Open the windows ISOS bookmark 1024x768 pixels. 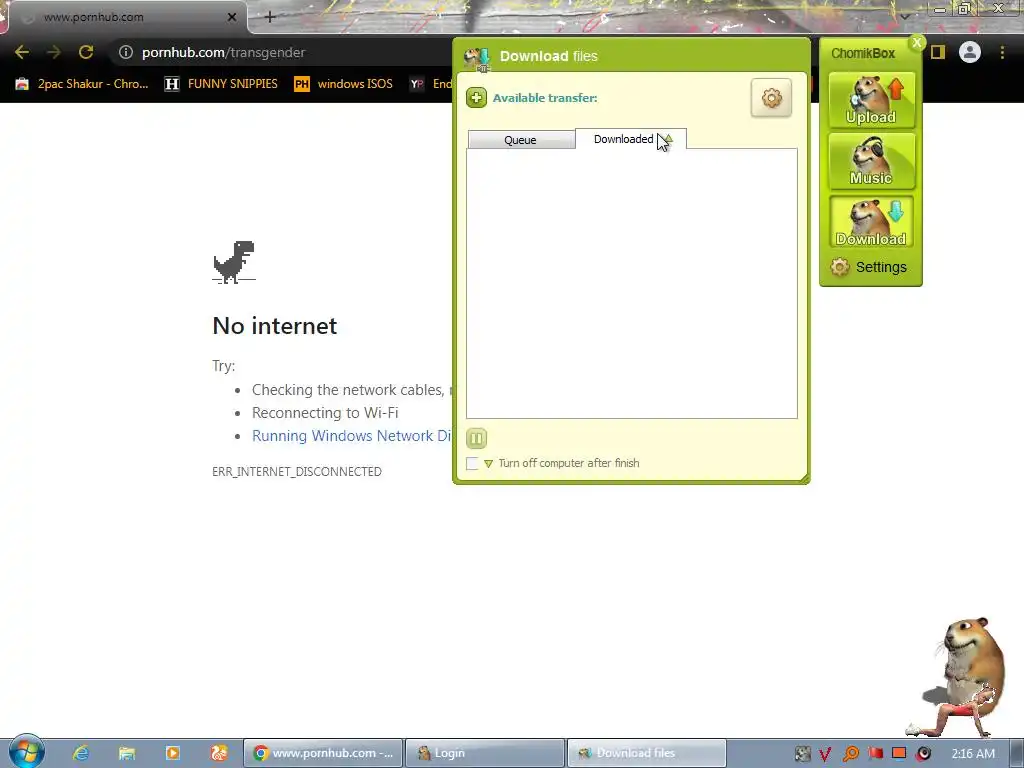tap(344, 84)
